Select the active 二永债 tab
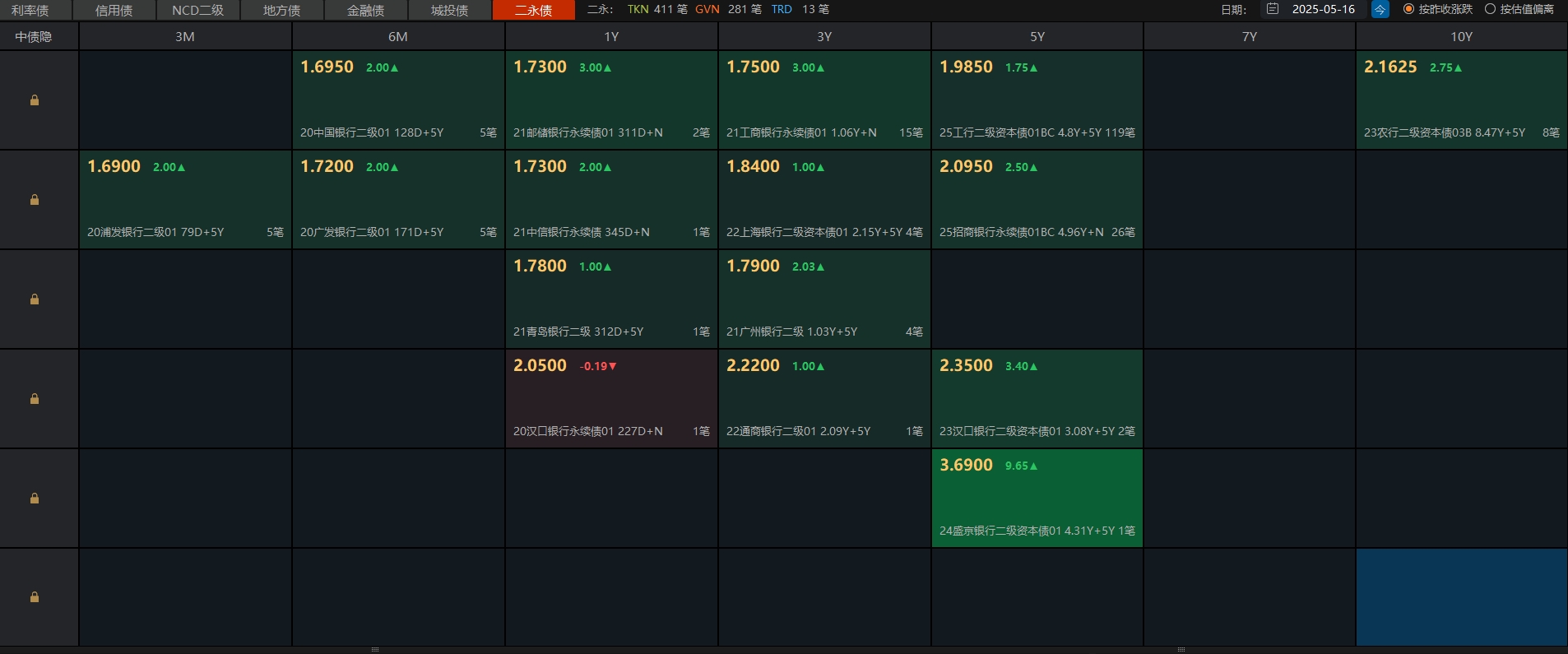1568x654 pixels. click(534, 10)
